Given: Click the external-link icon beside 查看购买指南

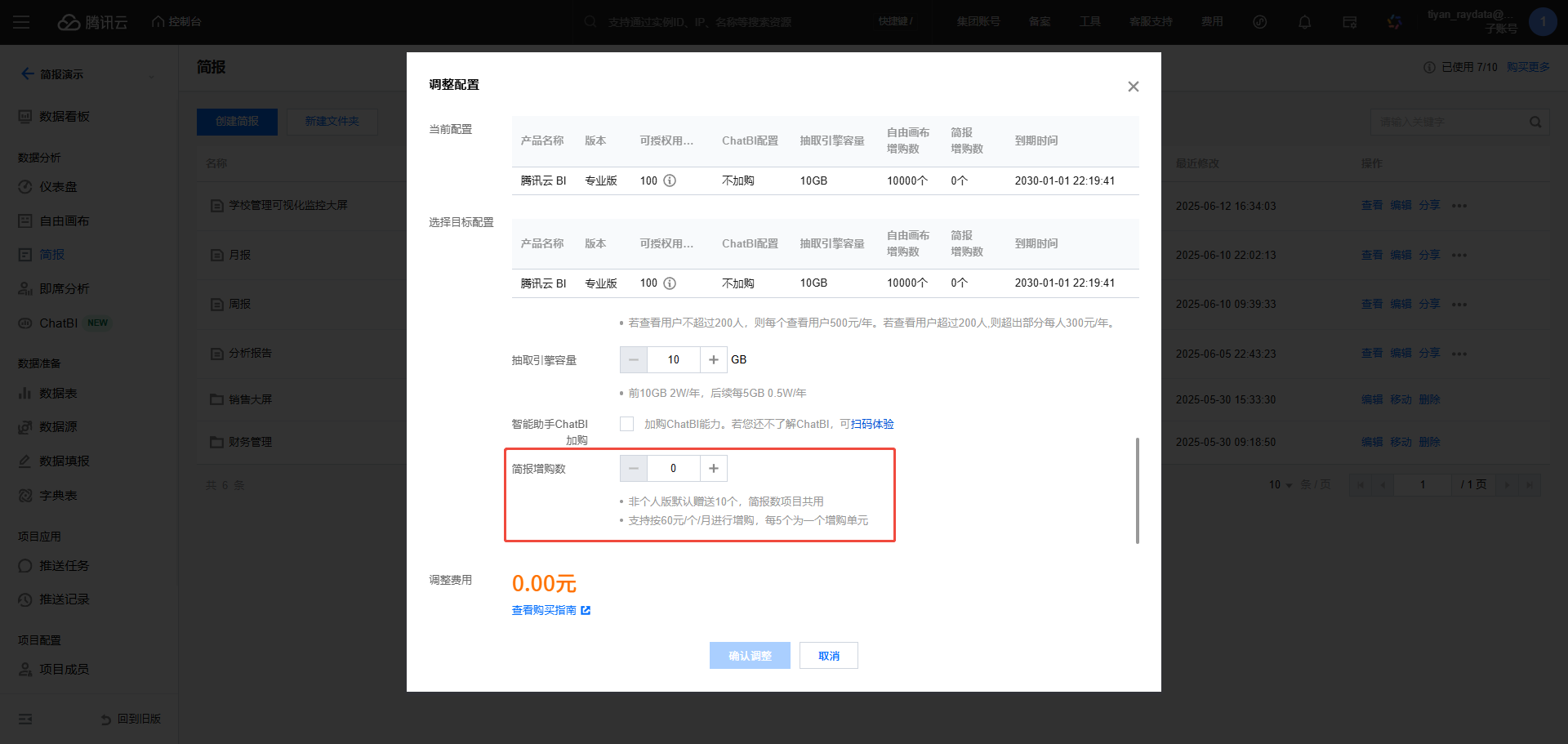Looking at the screenshot, I should (x=586, y=610).
